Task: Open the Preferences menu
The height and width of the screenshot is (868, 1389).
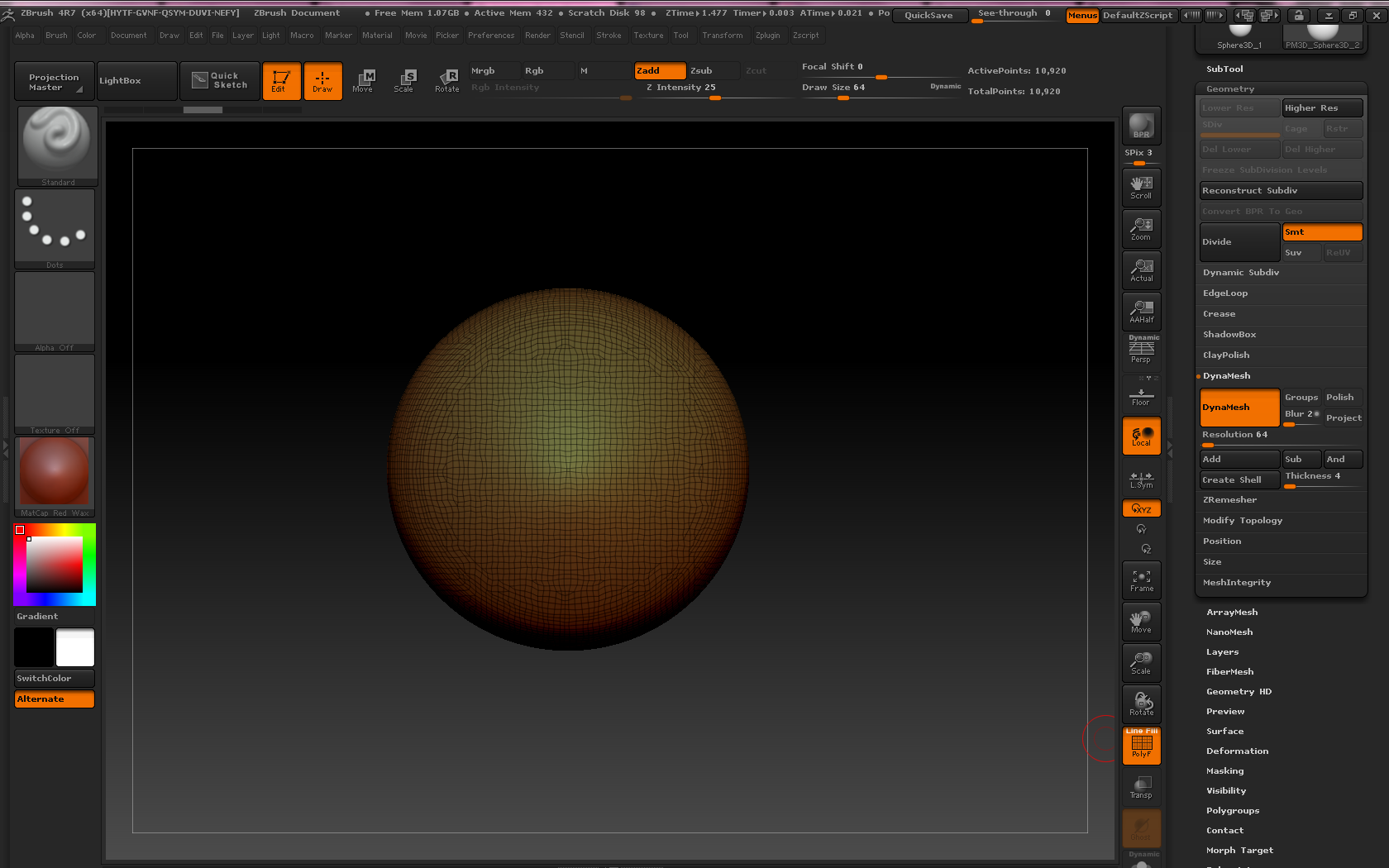Action: 491,36
